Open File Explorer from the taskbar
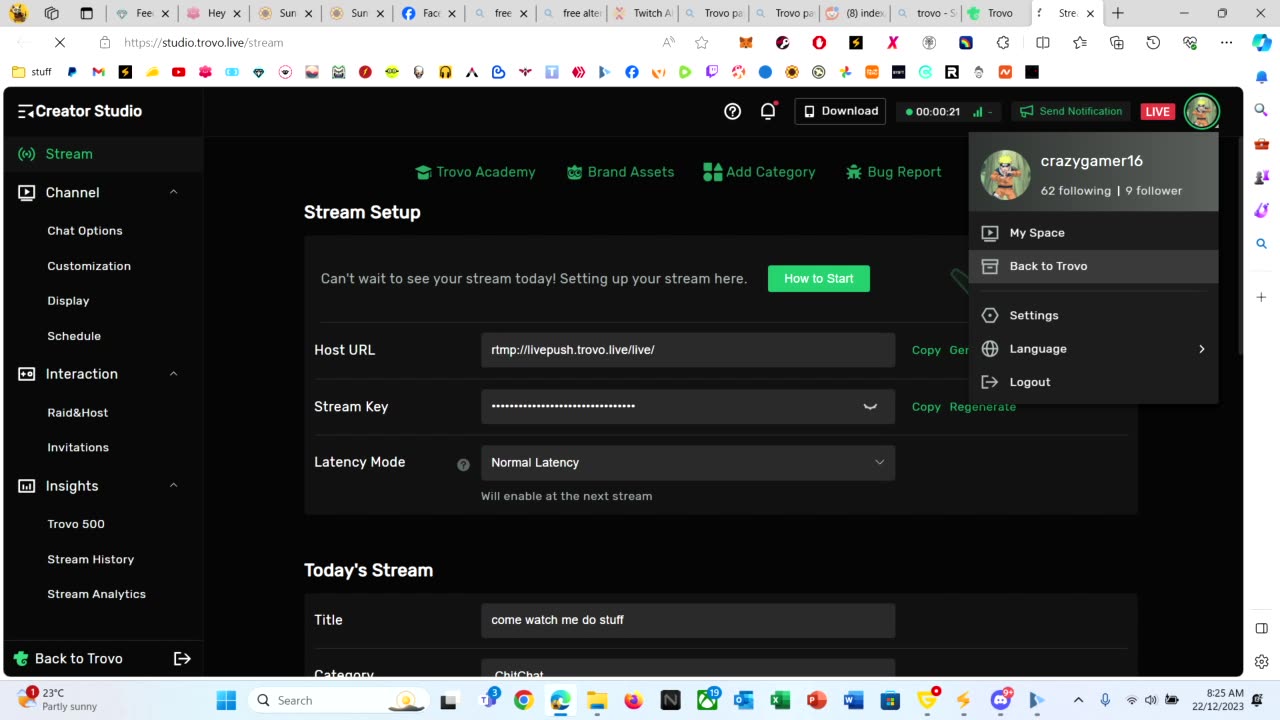The width and height of the screenshot is (1280, 720). tap(596, 700)
